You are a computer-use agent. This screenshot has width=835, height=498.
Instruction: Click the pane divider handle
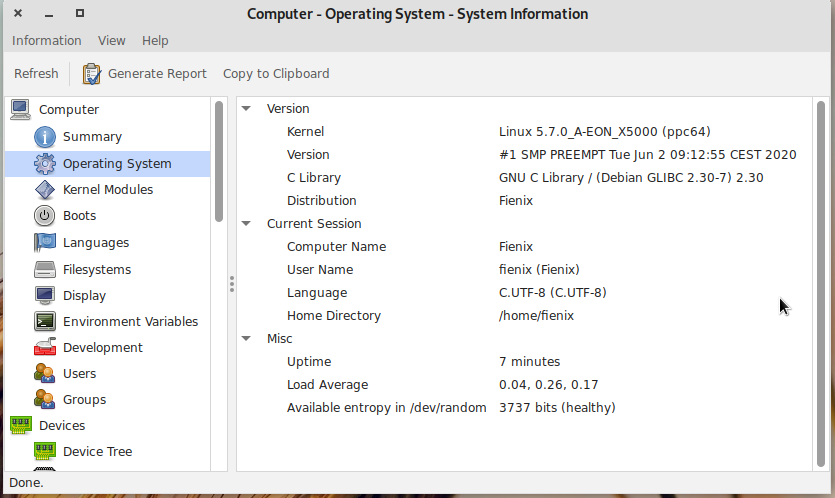tap(231, 284)
